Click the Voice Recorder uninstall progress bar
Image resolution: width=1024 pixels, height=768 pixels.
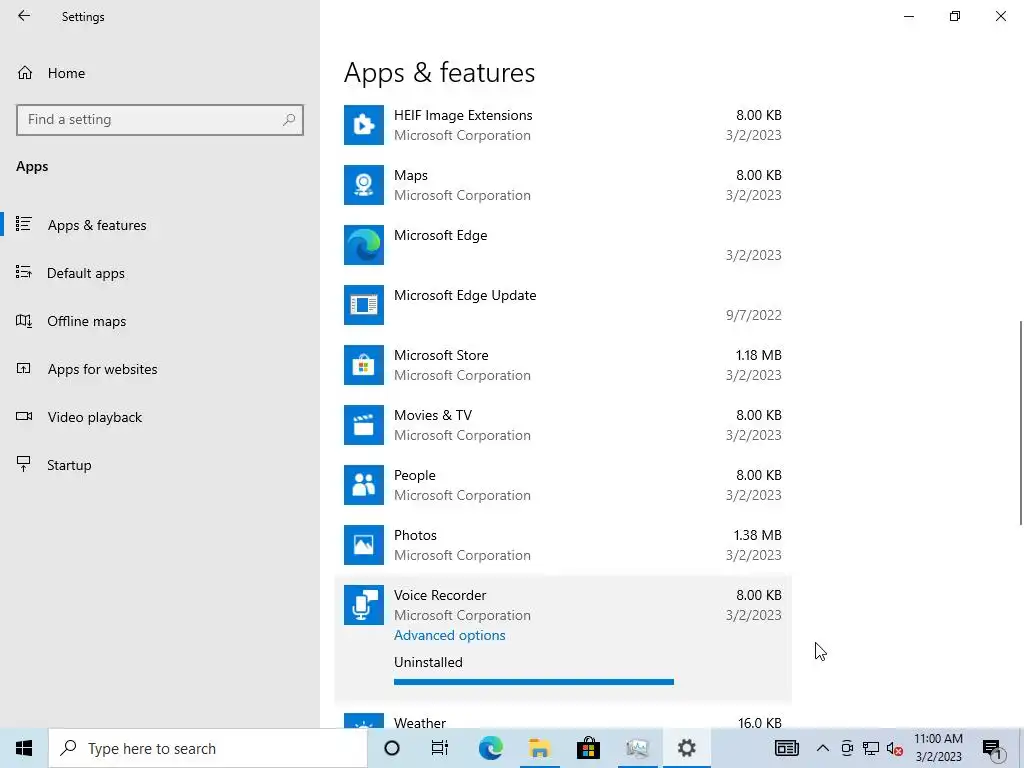point(534,682)
